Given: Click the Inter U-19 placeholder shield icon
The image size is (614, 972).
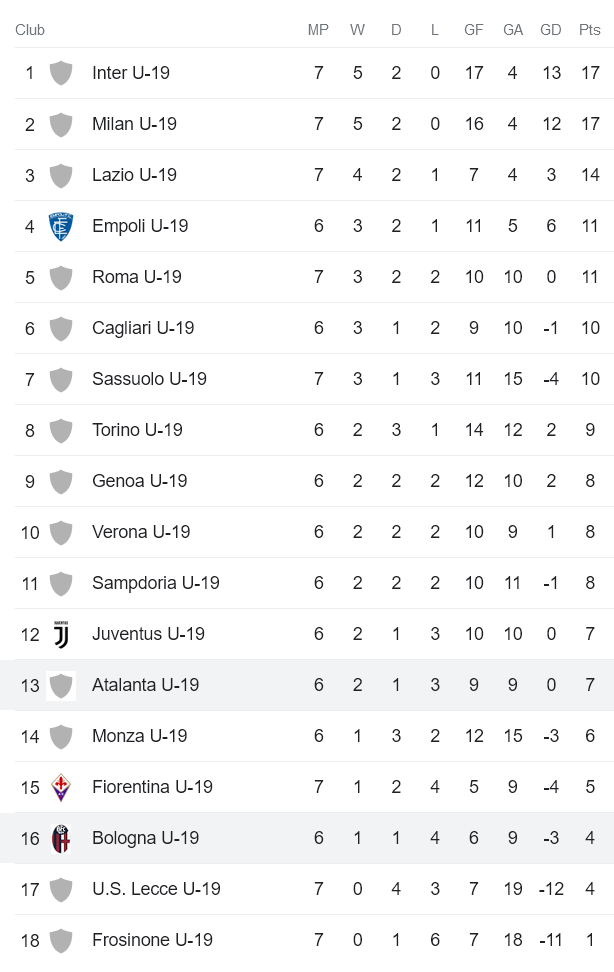Looking at the screenshot, I should coord(61,73).
